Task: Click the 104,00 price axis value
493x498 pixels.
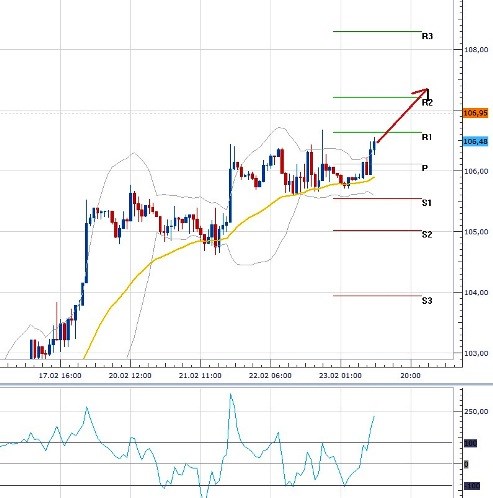Action: [476, 292]
